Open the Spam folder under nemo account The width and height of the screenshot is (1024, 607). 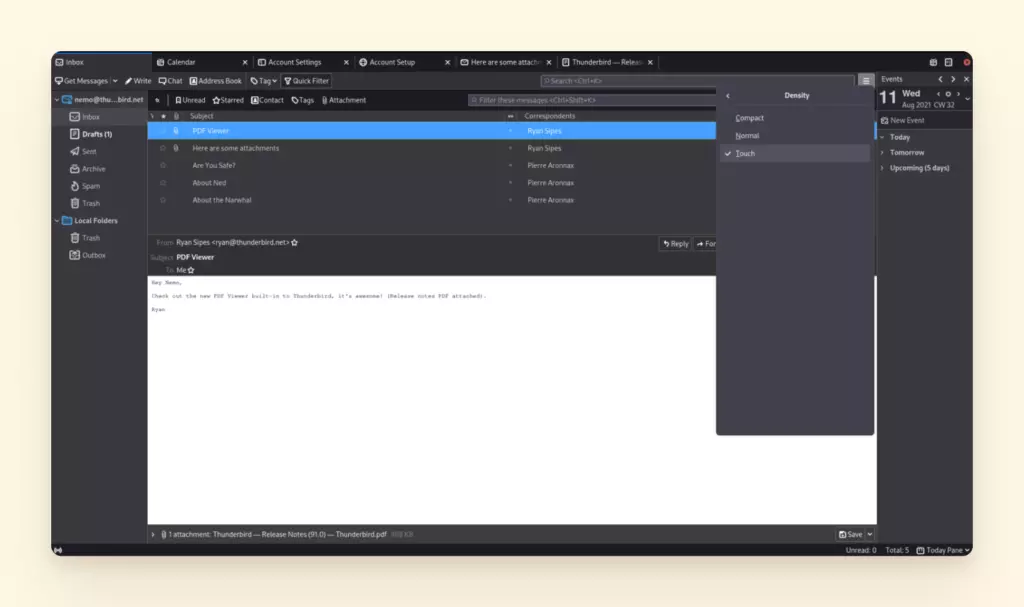[90, 186]
